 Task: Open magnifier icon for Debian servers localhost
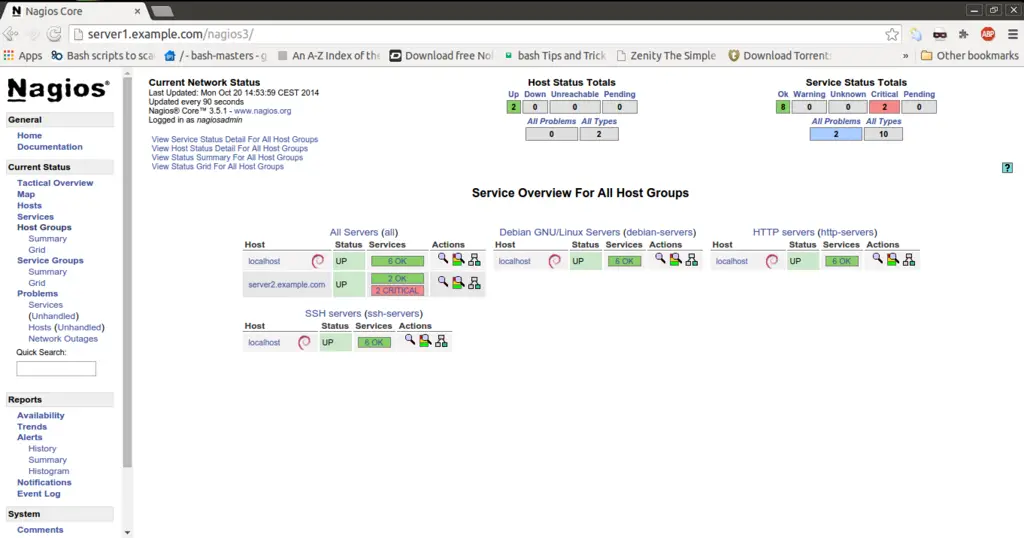coord(660,259)
